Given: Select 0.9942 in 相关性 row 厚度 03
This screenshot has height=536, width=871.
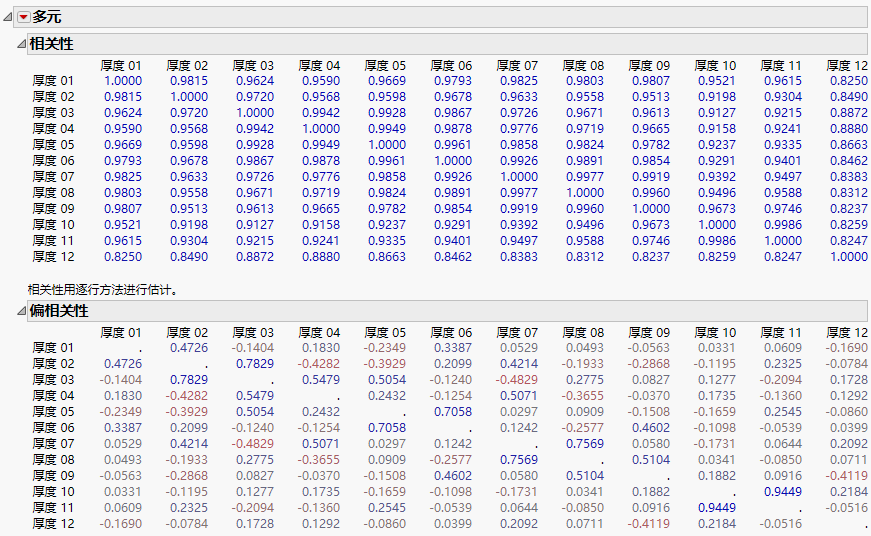Looking at the screenshot, I should coord(321,113).
